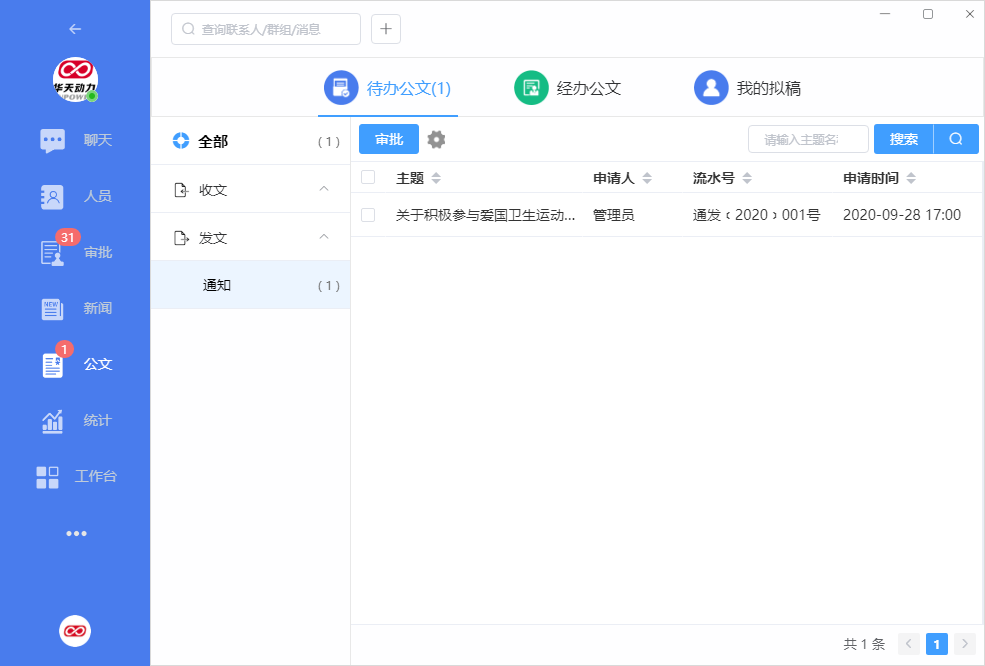985x666 pixels.
Task: Click the more options ellipsis in sidebar
Action: click(76, 533)
